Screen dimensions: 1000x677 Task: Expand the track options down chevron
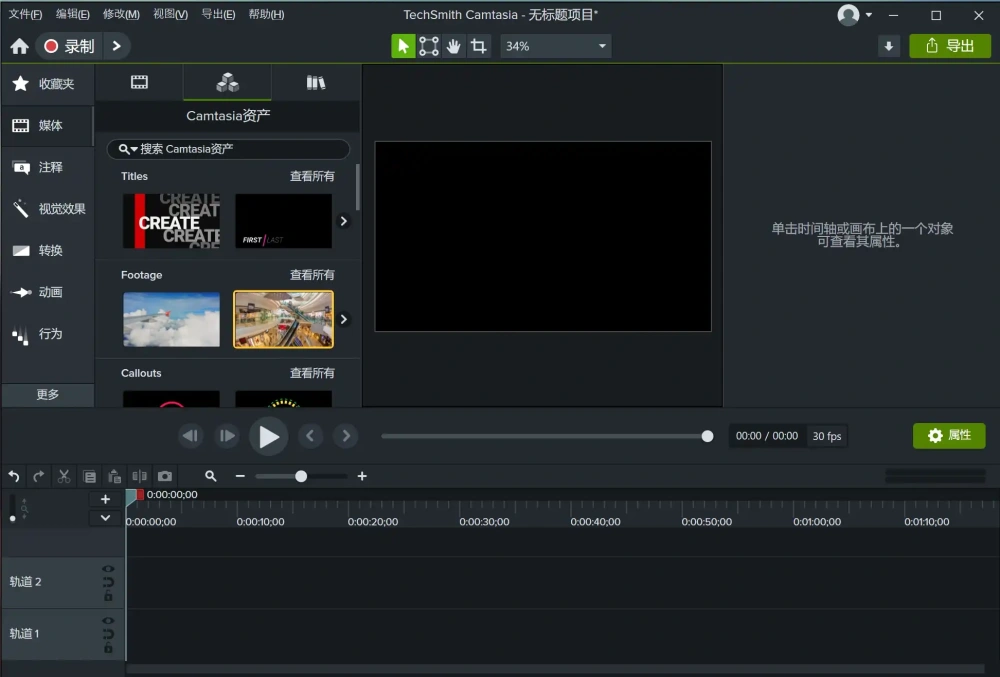coord(105,518)
